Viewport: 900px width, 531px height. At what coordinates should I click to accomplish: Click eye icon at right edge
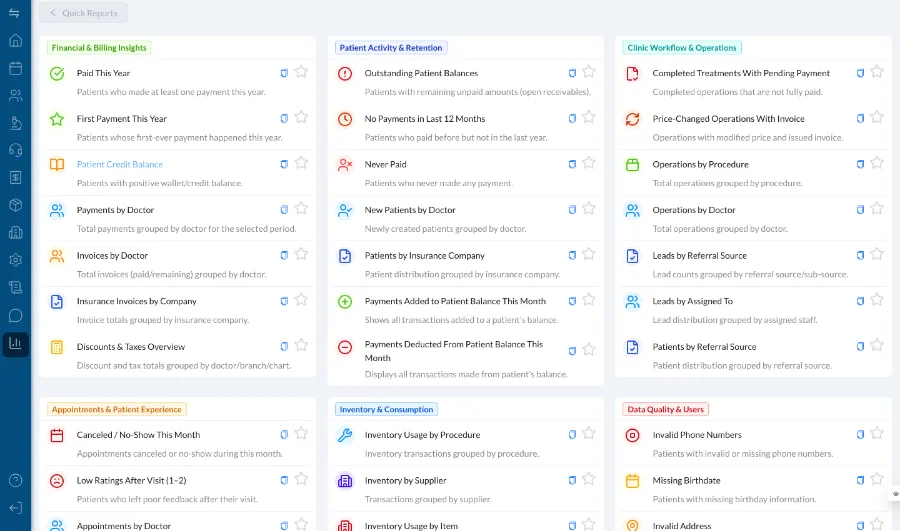coord(895,494)
